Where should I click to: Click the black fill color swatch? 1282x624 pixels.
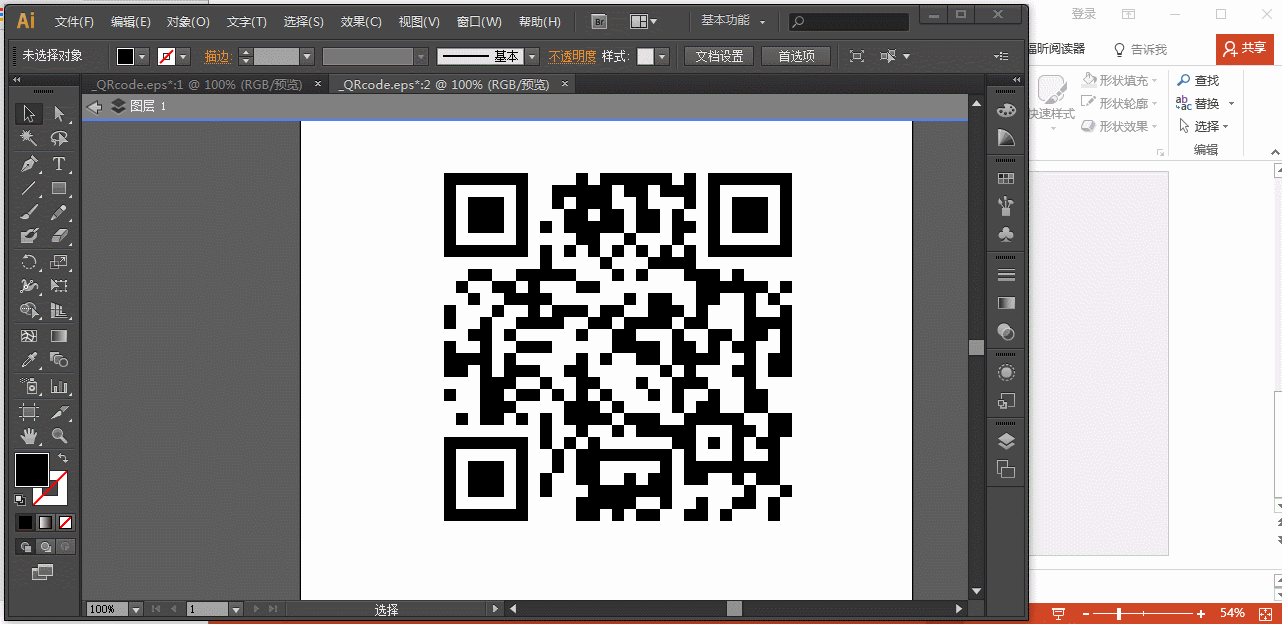(31, 469)
